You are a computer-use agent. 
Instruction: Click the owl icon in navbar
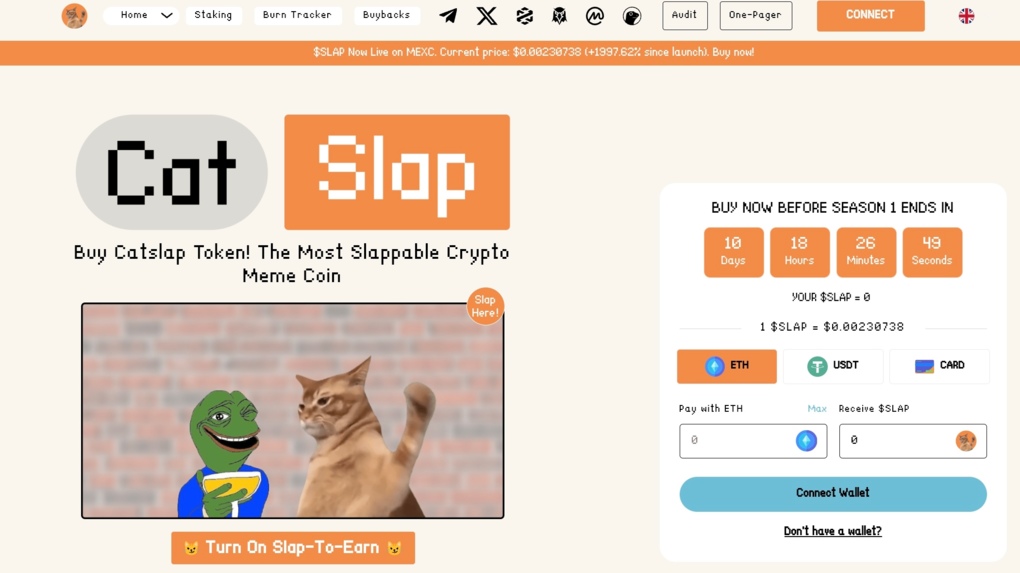pos(559,16)
